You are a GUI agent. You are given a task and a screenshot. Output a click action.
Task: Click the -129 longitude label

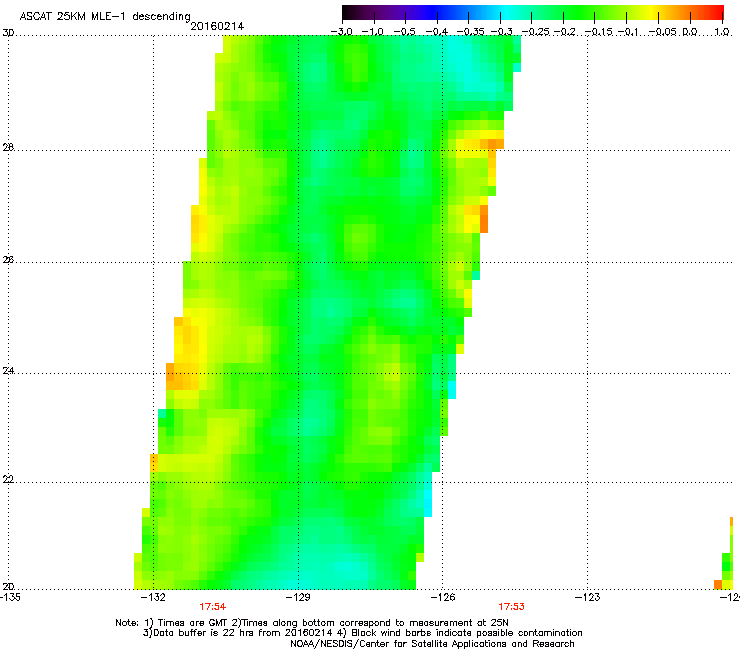coord(298,597)
